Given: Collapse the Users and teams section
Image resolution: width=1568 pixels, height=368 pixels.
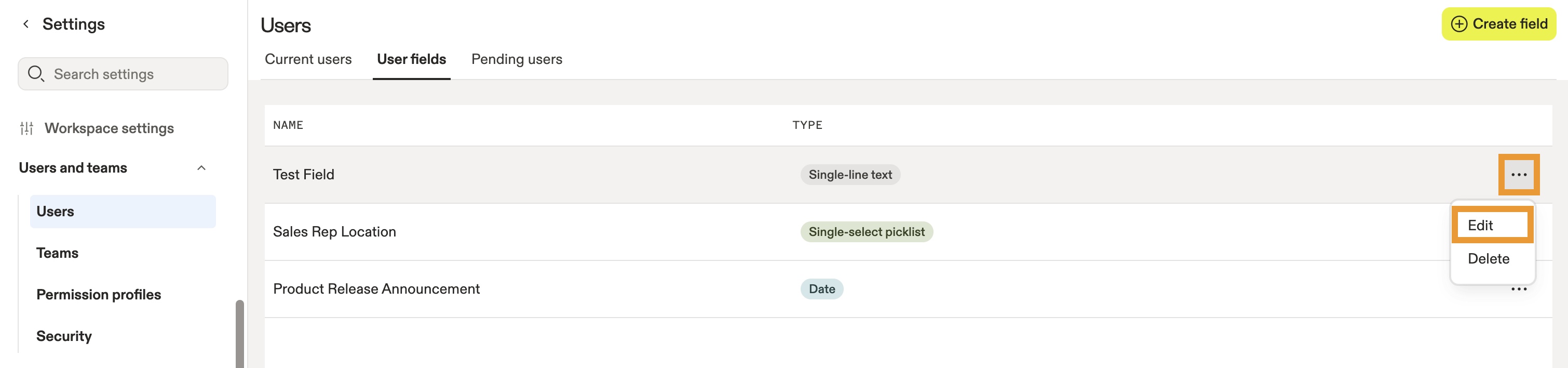Looking at the screenshot, I should coord(201,167).
